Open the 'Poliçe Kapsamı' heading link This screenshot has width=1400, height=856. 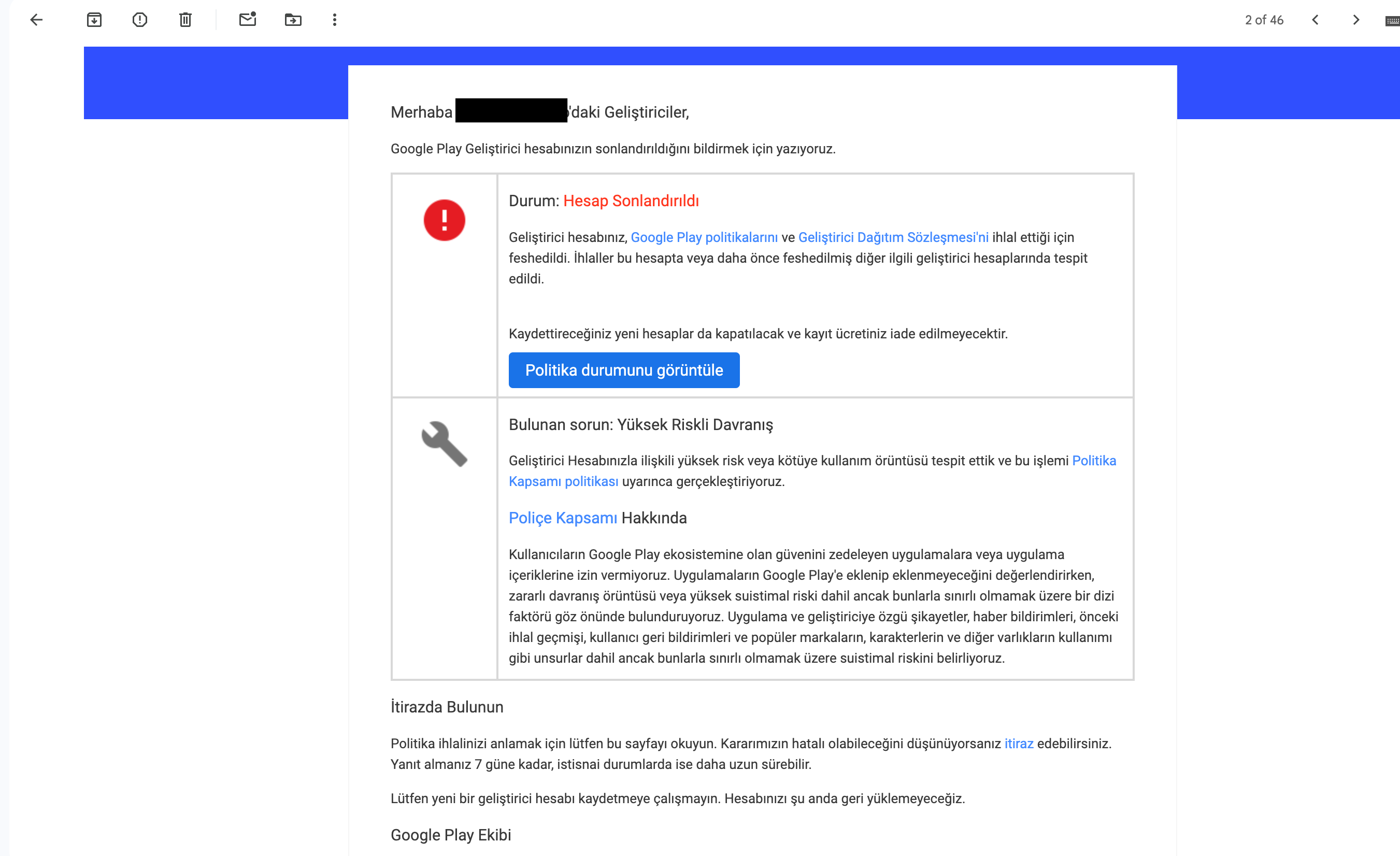pyautogui.click(x=563, y=518)
